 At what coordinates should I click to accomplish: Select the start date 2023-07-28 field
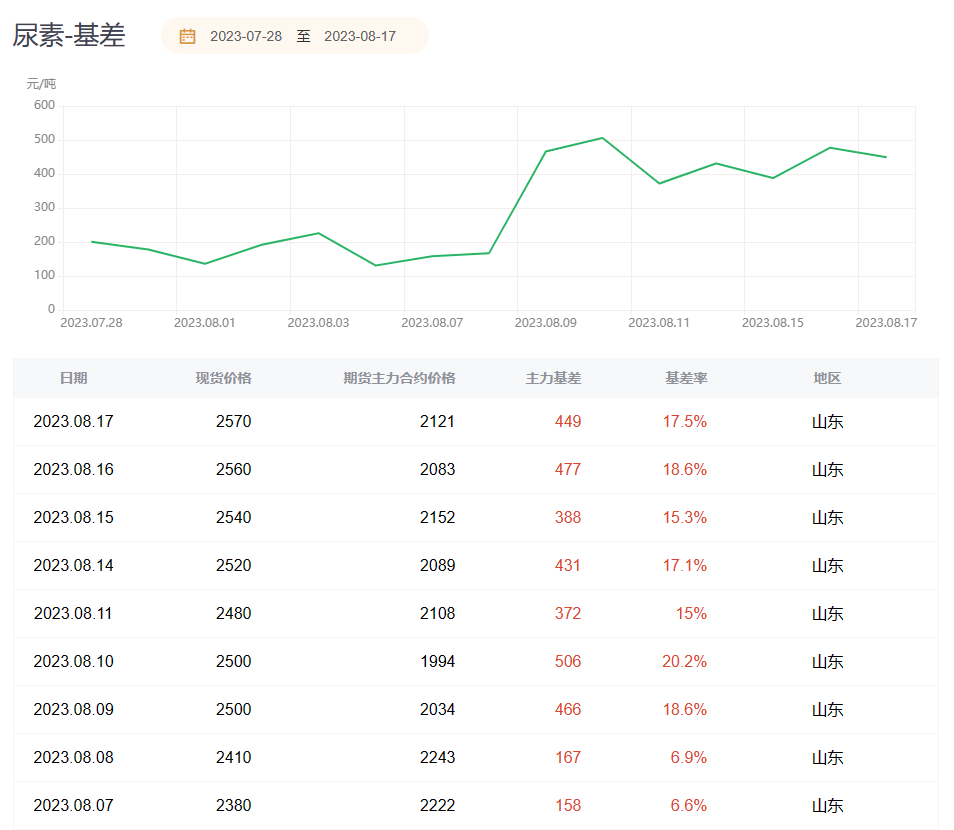(246, 37)
